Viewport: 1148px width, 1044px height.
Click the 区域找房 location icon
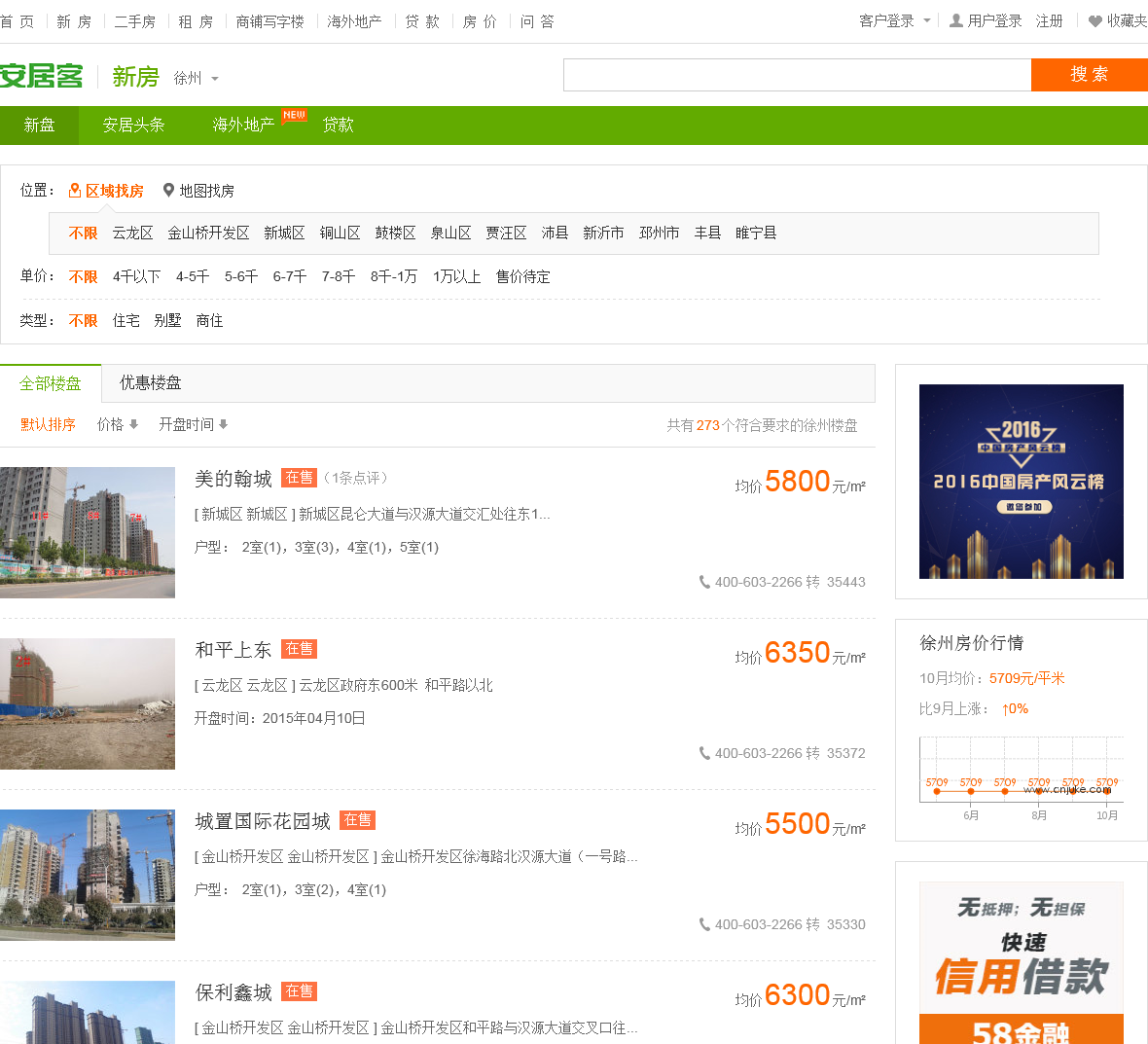click(75, 191)
